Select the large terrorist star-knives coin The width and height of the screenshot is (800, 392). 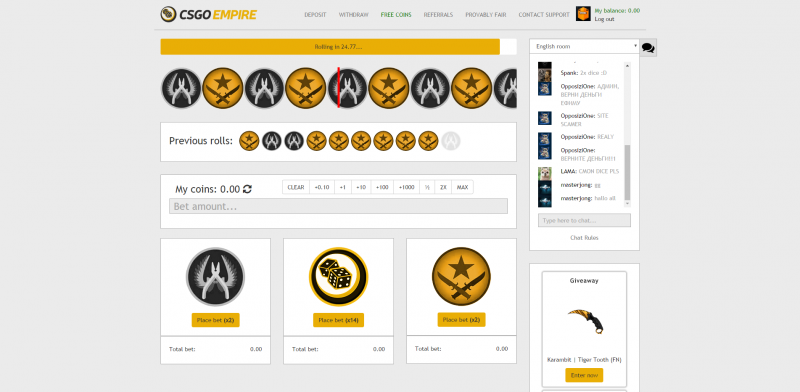pyautogui.click(x=461, y=277)
